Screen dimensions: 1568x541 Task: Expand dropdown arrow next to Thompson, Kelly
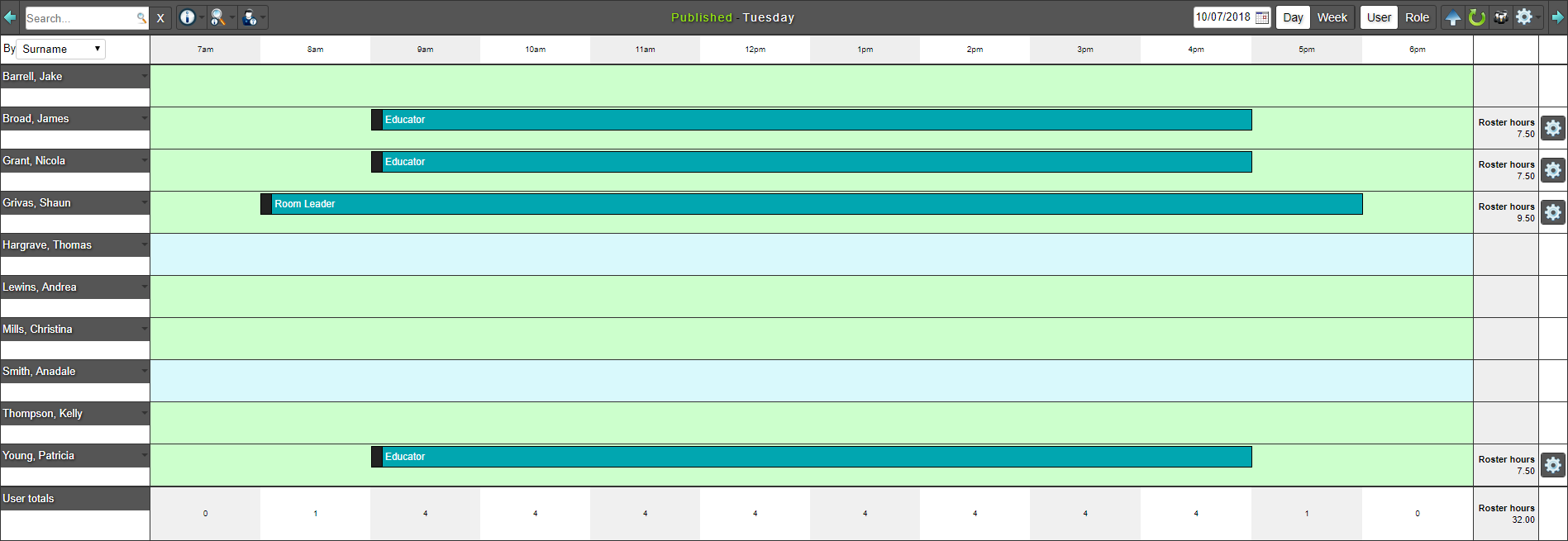pos(145,414)
